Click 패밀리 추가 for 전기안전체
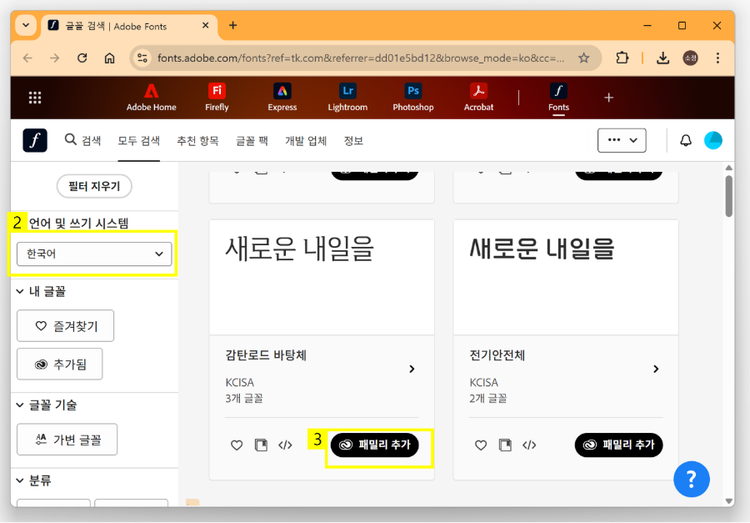The width and height of the screenshot is (750, 523). (618, 445)
